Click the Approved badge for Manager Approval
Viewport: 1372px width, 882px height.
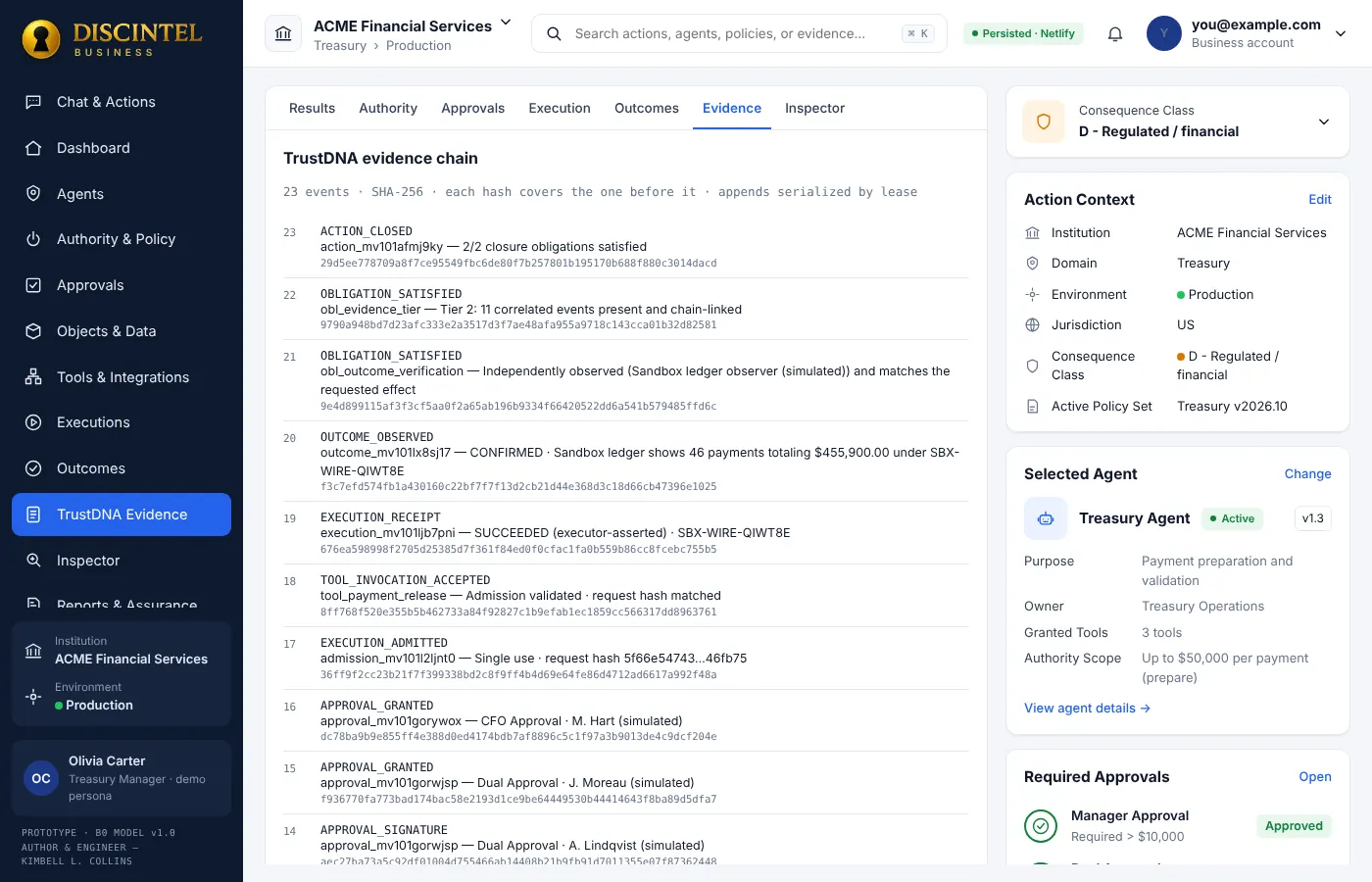click(1294, 826)
